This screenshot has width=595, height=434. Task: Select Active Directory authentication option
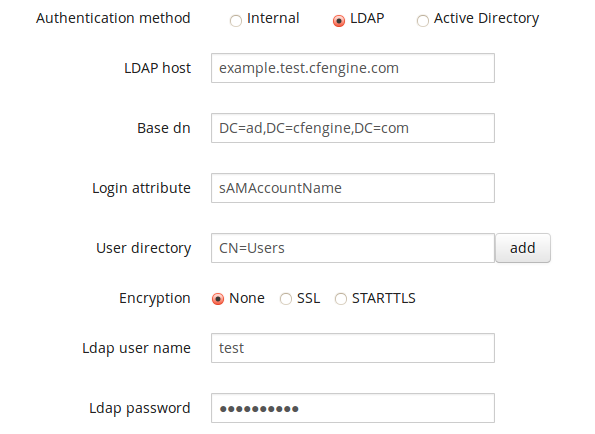(x=423, y=20)
